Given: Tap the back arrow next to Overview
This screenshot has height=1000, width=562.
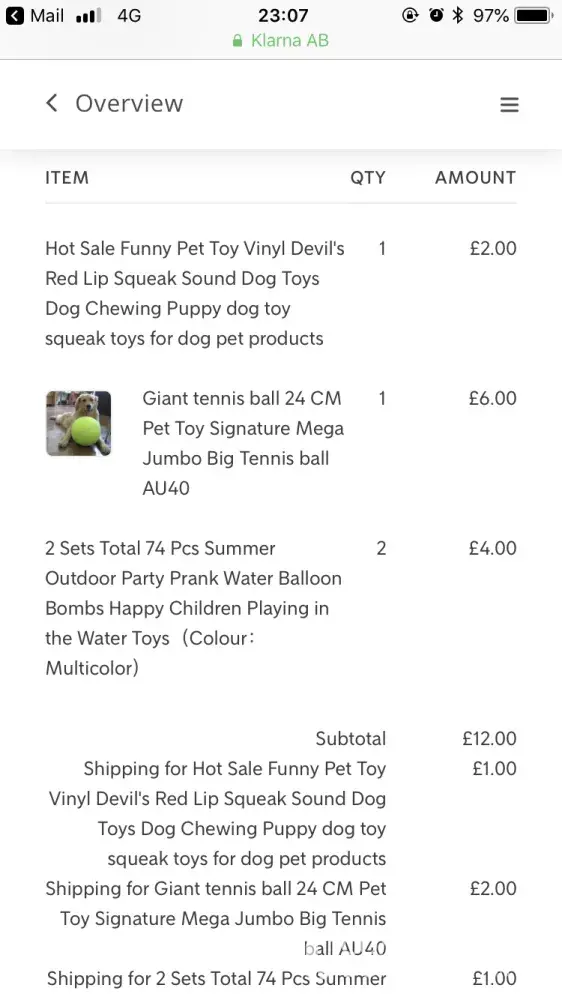Looking at the screenshot, I should coord(52,103).
